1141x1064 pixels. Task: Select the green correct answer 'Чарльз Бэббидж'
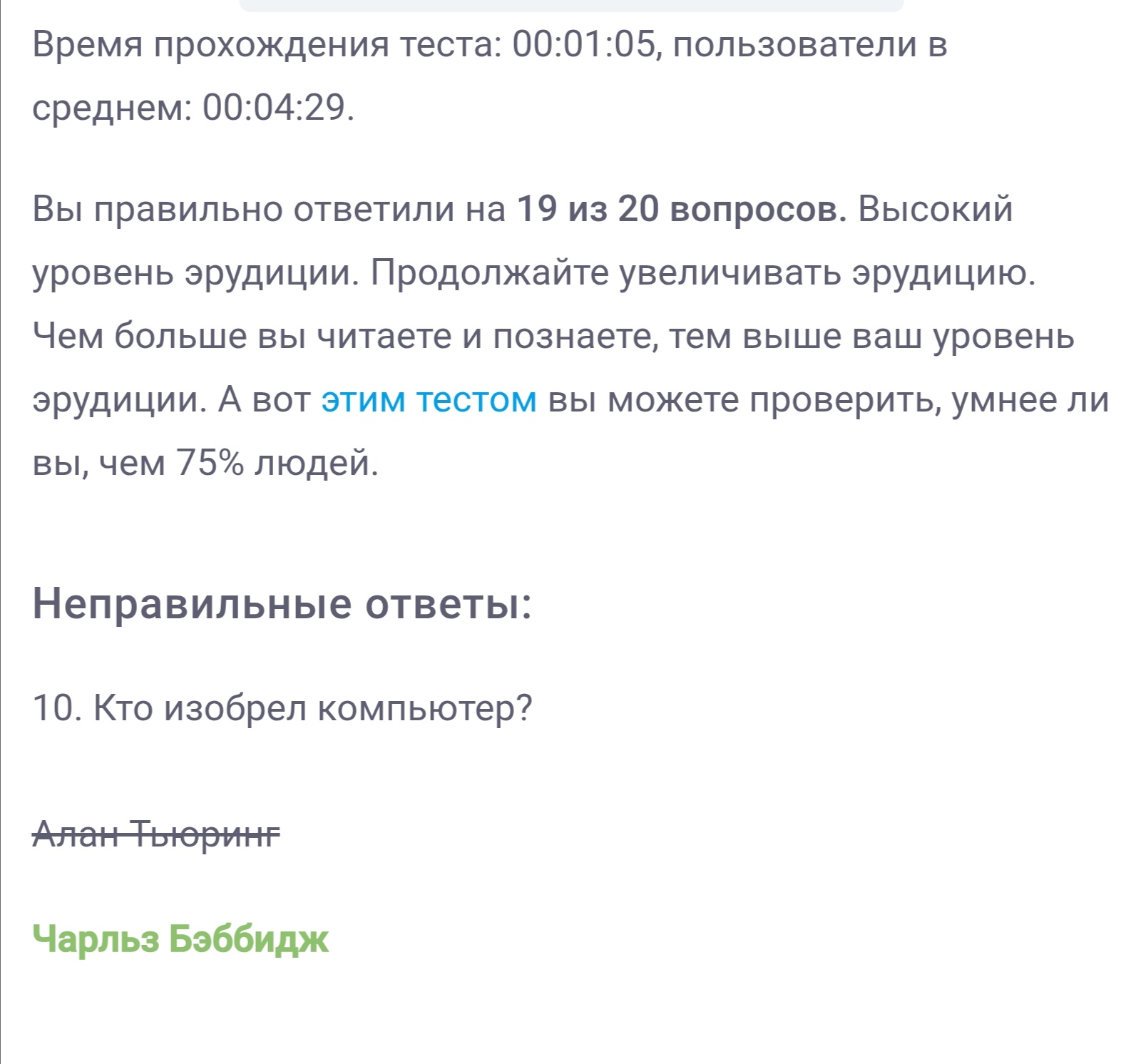pyautogui.click(x=180, y=938)
